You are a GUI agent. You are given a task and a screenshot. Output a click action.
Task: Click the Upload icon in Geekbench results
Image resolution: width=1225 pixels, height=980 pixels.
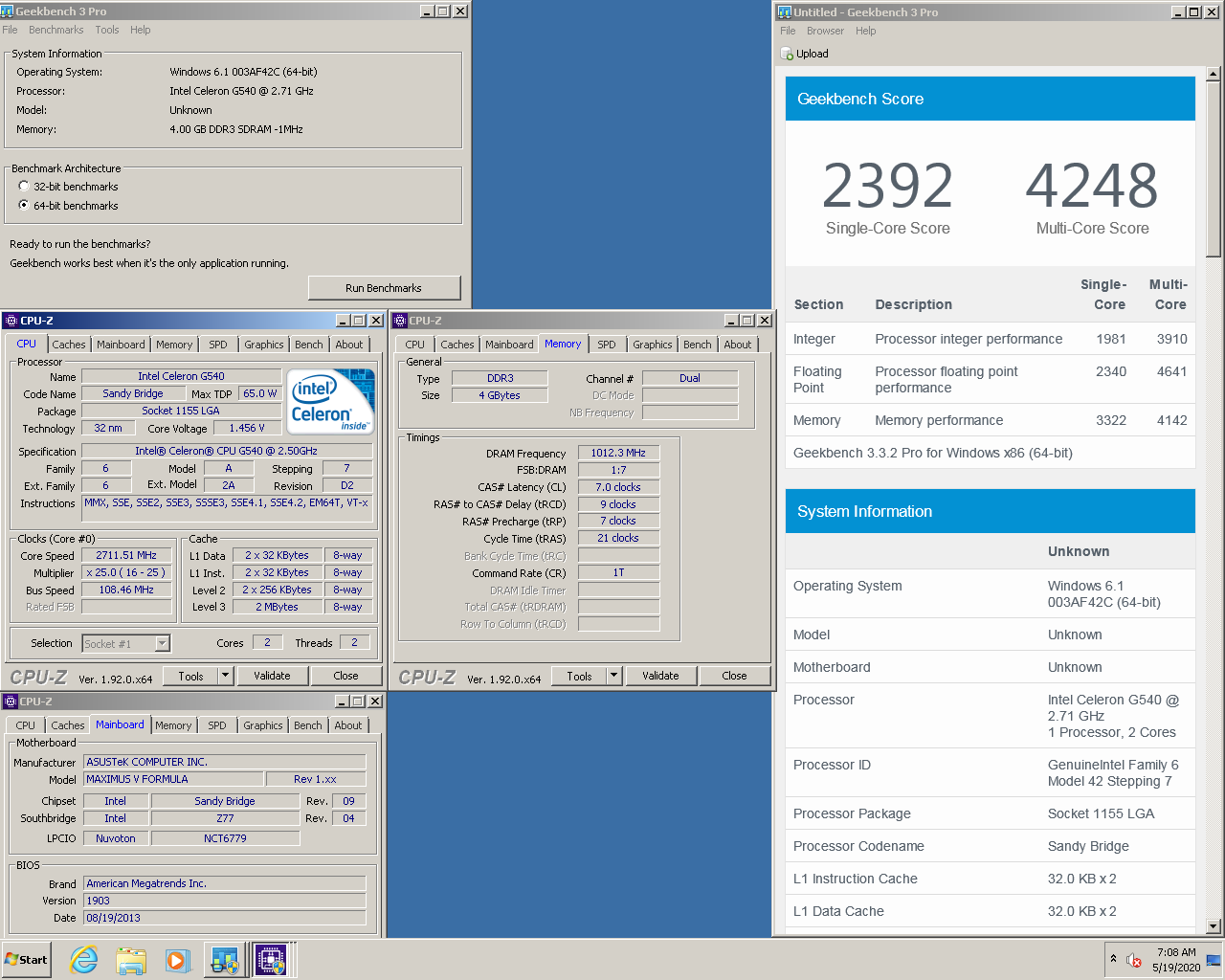point(788,55)
